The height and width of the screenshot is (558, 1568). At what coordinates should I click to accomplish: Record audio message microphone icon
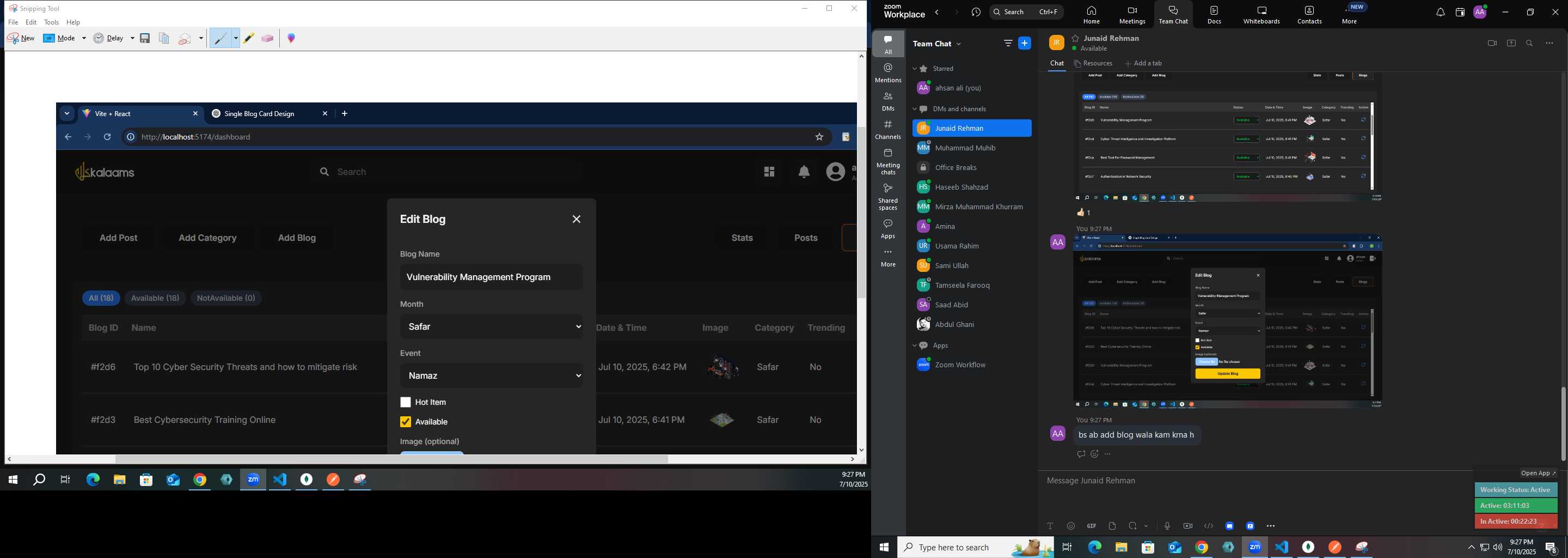pyautogui.click(x=1167, y=526)
